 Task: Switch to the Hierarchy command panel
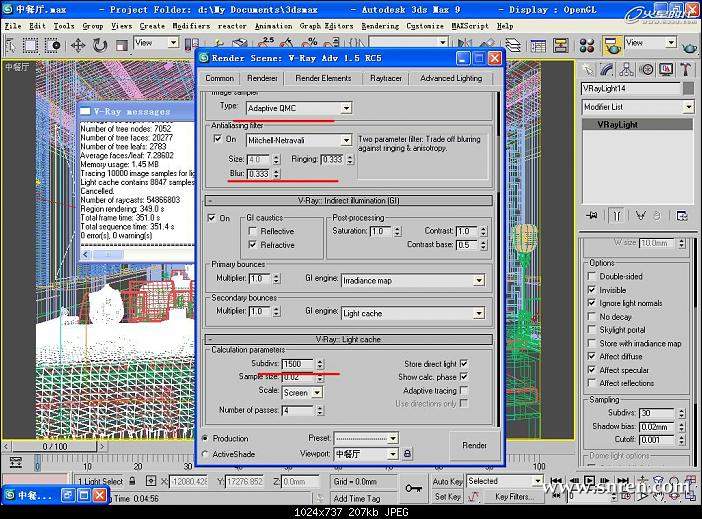click(626, 69)
